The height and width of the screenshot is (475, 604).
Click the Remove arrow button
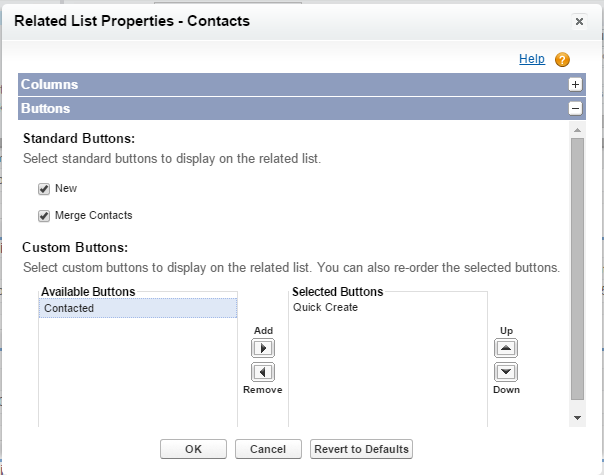(x=262, y=372)
